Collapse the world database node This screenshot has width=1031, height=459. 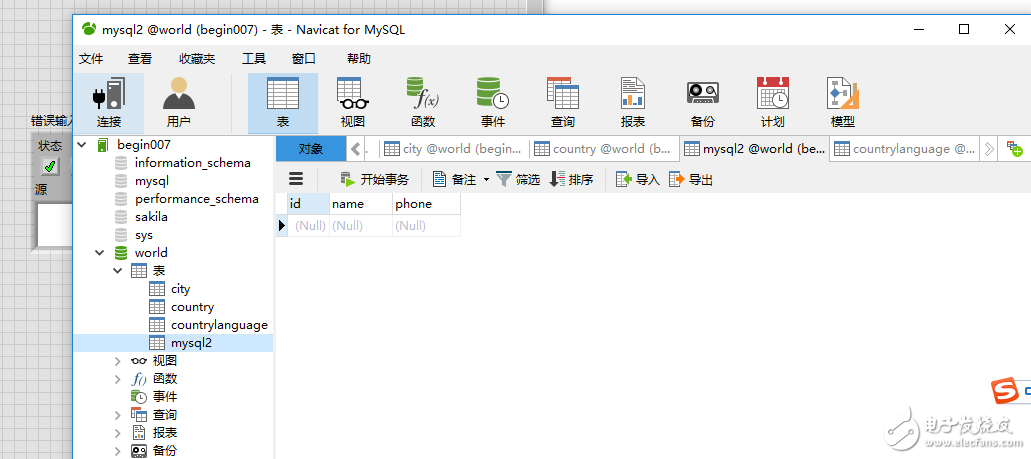(99, 253)
